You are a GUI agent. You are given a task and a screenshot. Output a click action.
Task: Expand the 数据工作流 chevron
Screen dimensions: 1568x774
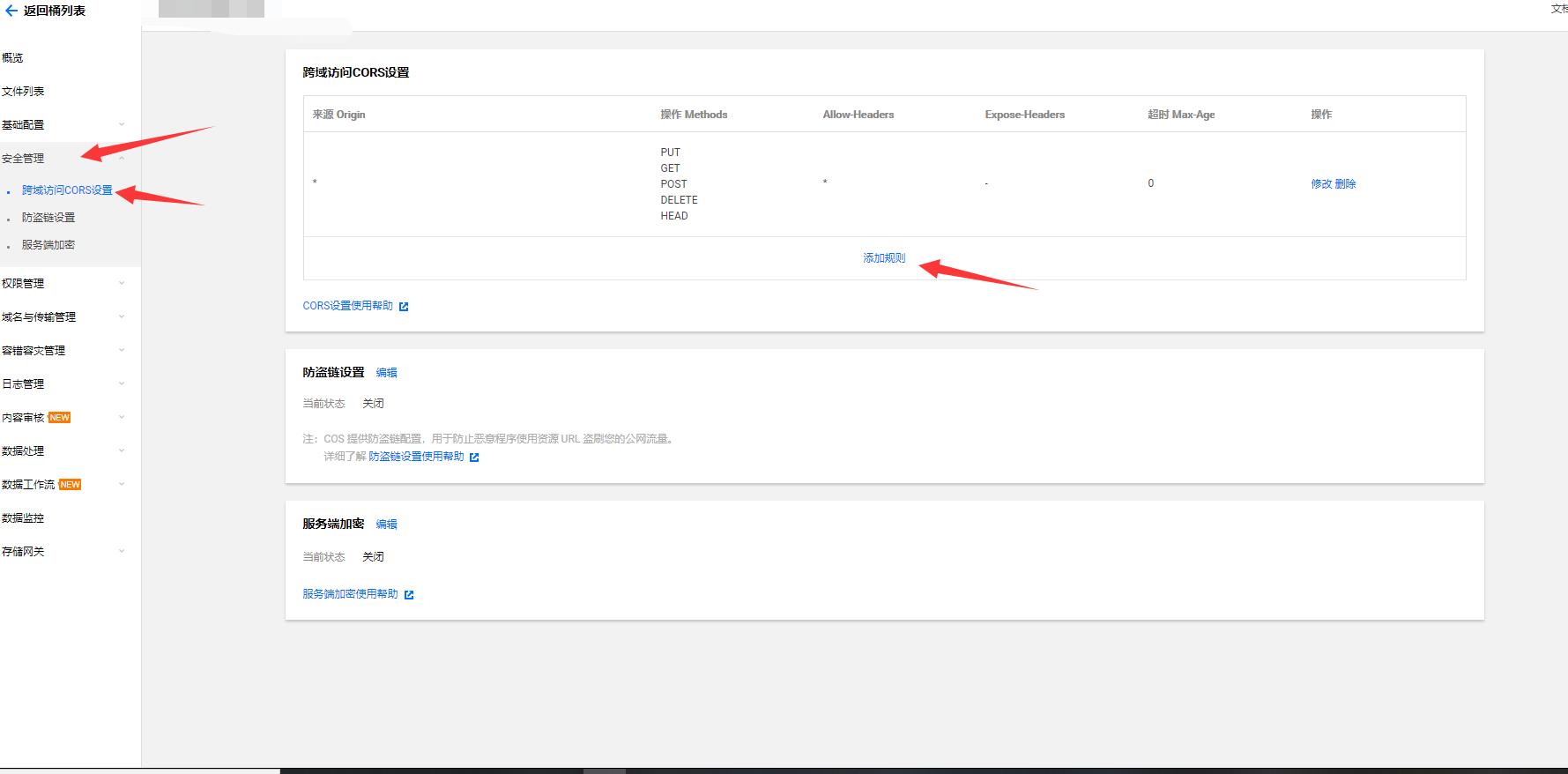(x=122, y=484)
